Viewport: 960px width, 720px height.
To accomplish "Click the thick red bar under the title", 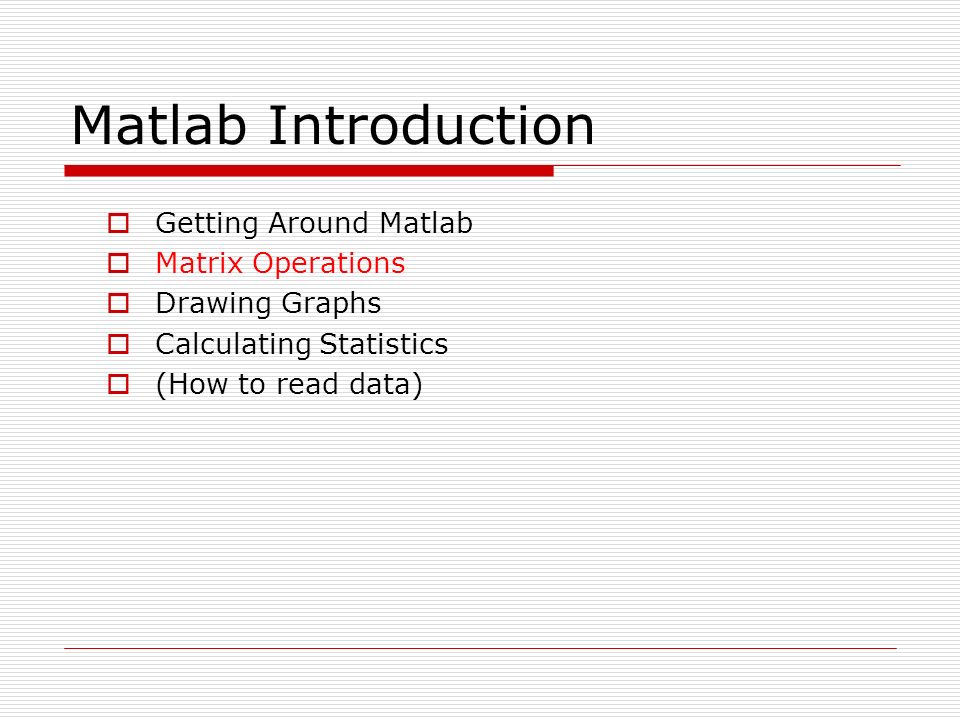I will [309, 171].
